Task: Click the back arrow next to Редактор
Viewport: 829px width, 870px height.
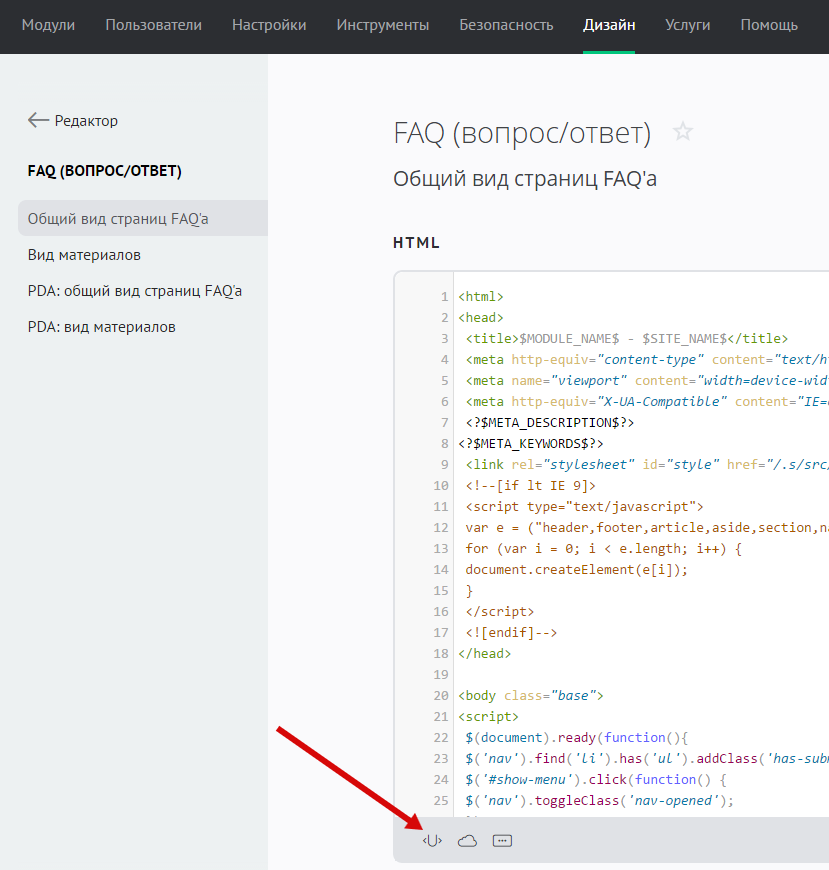Action: (x=38, y=120)
